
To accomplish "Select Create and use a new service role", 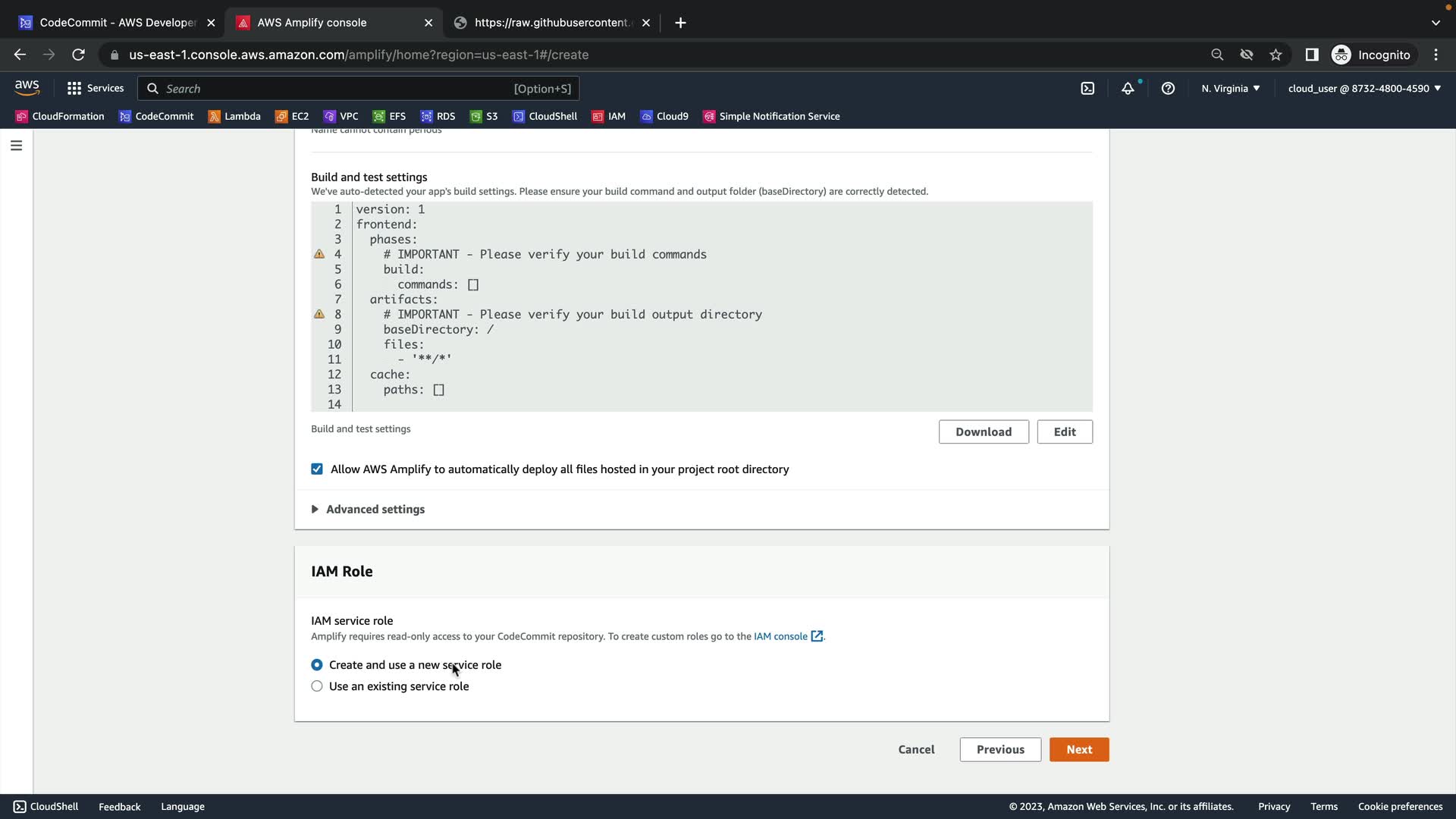I will (x=317, y=665).
